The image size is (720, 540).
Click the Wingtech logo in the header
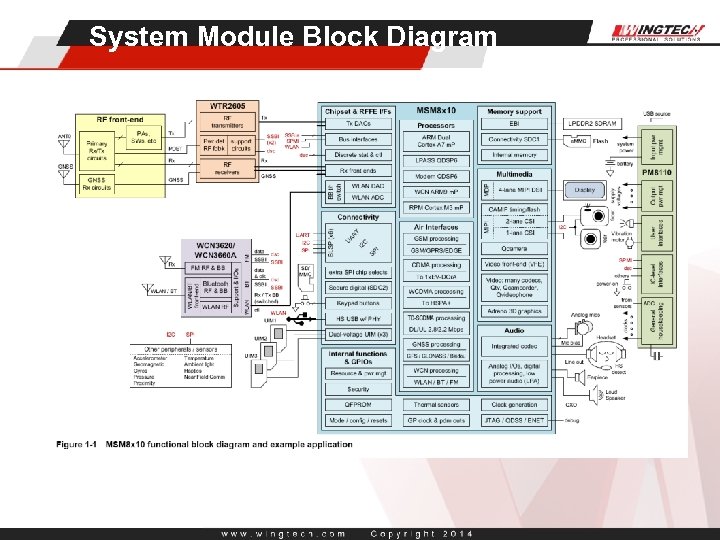pyautogui.click(x=658, y=32)
